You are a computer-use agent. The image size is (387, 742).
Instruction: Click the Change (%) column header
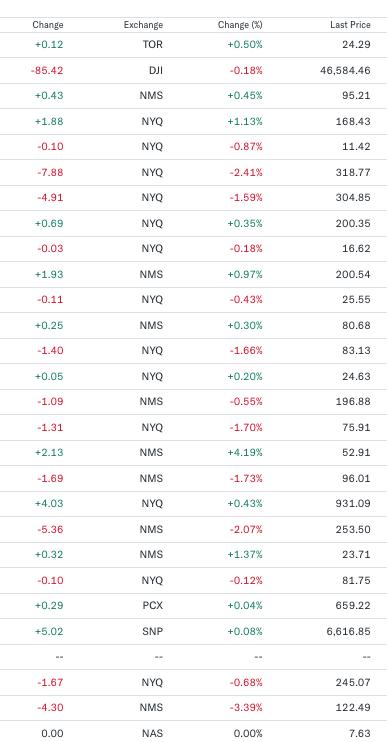point(240,25)
